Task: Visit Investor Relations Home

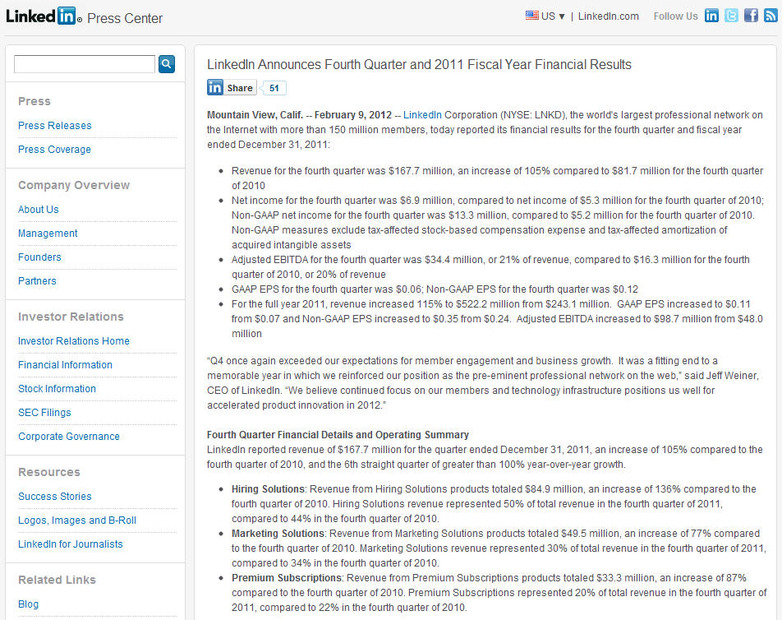Action: [x=74, y=341]
